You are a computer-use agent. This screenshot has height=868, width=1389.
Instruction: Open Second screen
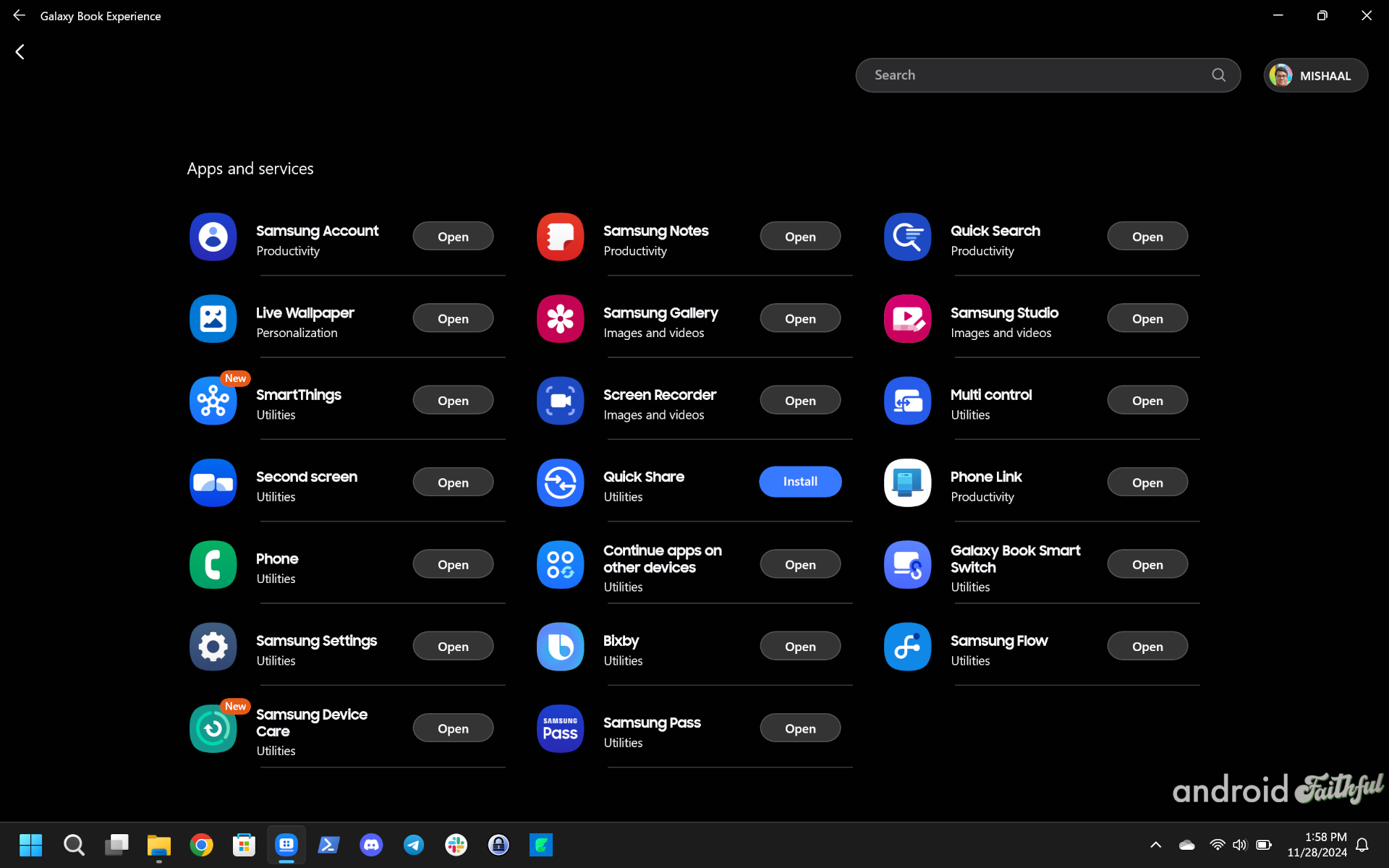453,482
